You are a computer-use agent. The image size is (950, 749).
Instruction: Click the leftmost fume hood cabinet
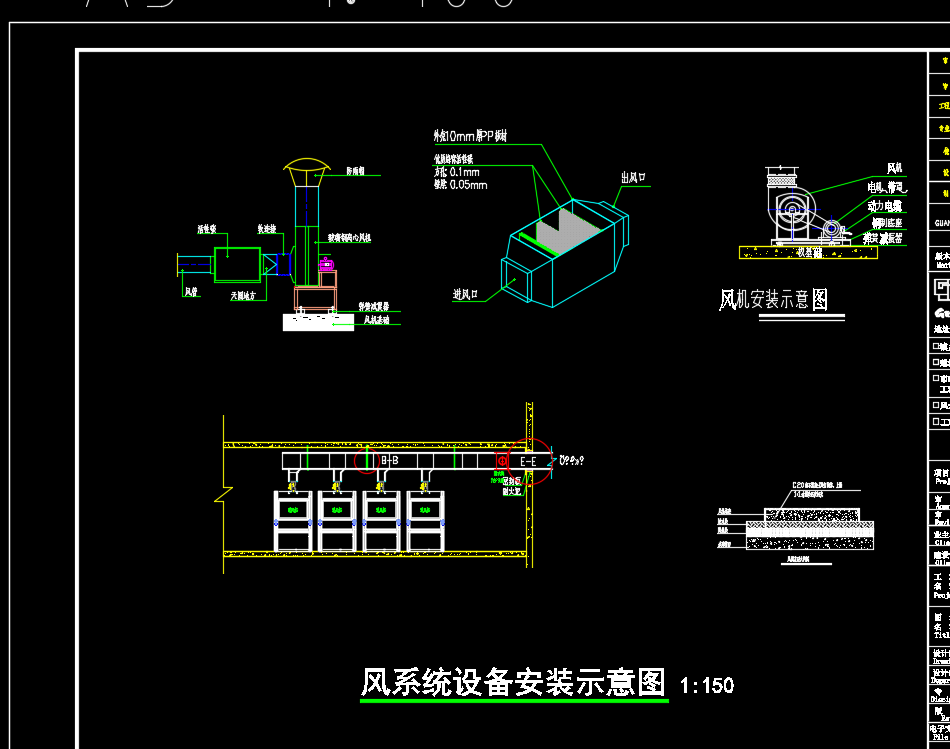coord(293,518)
